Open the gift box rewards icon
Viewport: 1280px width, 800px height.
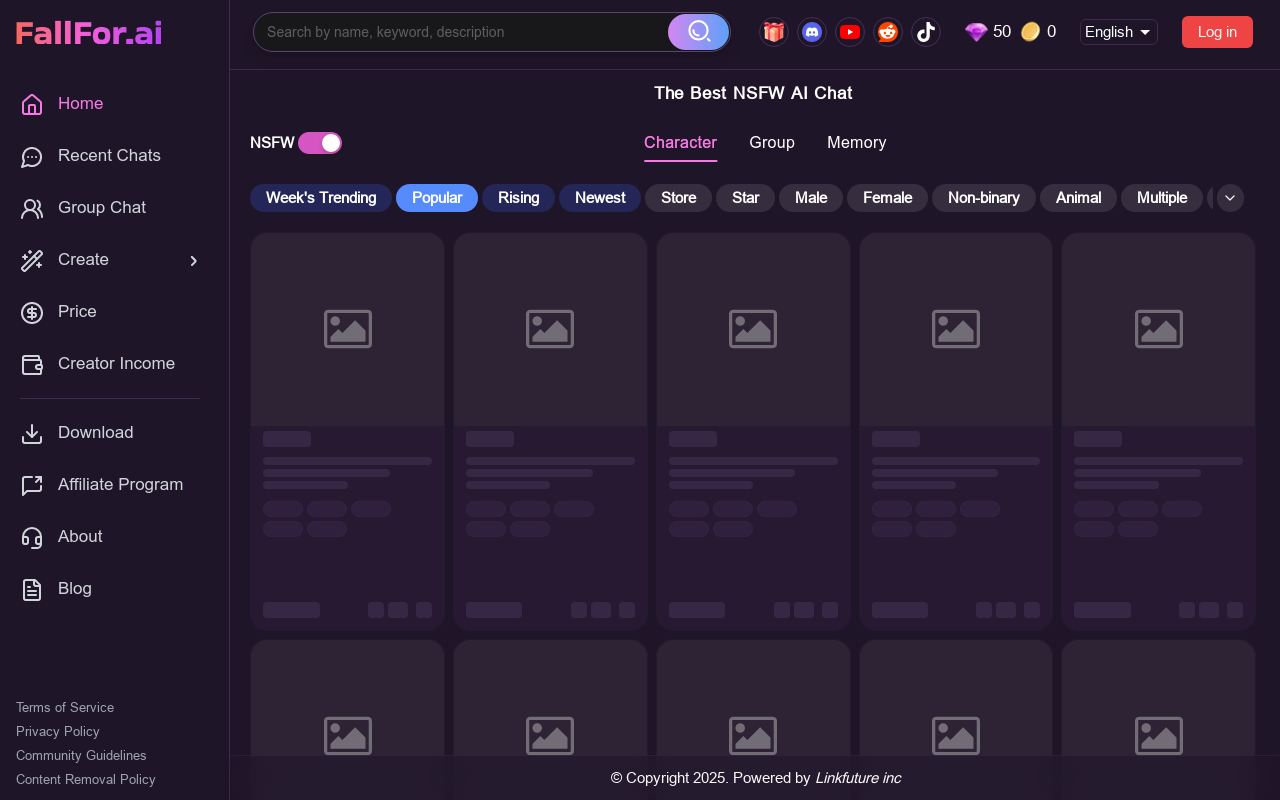[x=773, y=32]
